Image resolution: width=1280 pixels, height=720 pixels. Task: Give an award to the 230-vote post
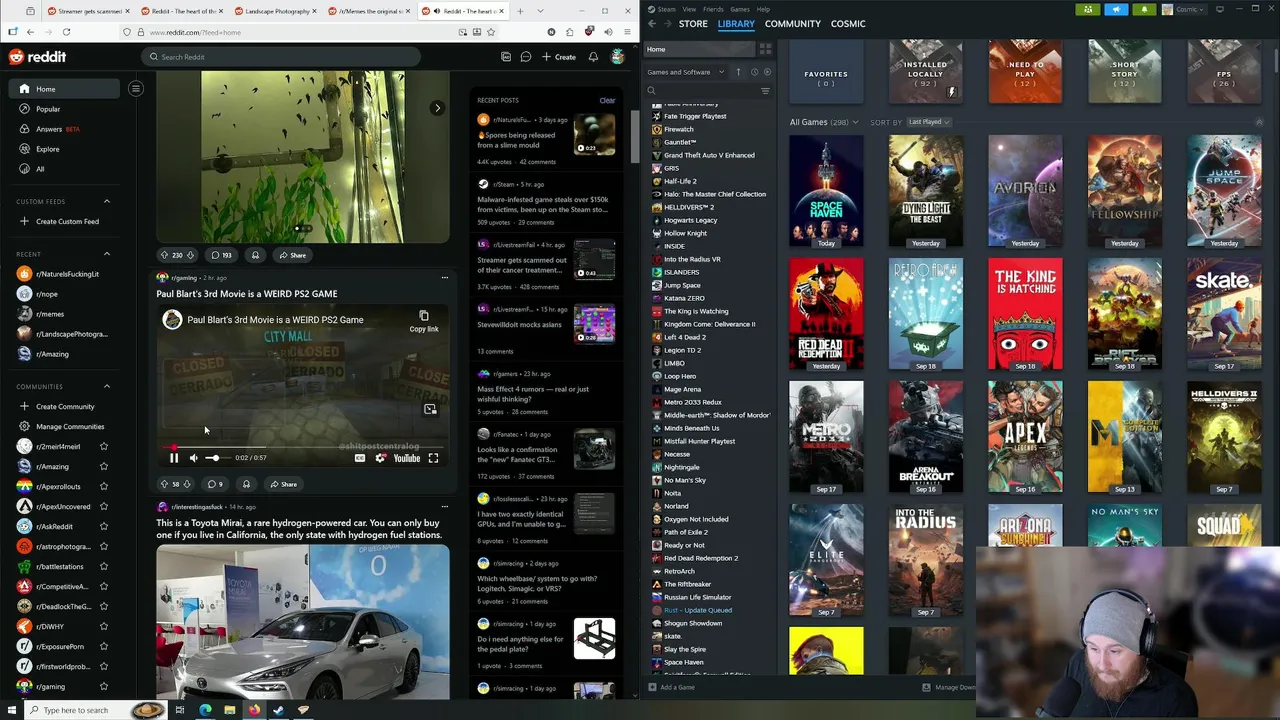[255, 255]
